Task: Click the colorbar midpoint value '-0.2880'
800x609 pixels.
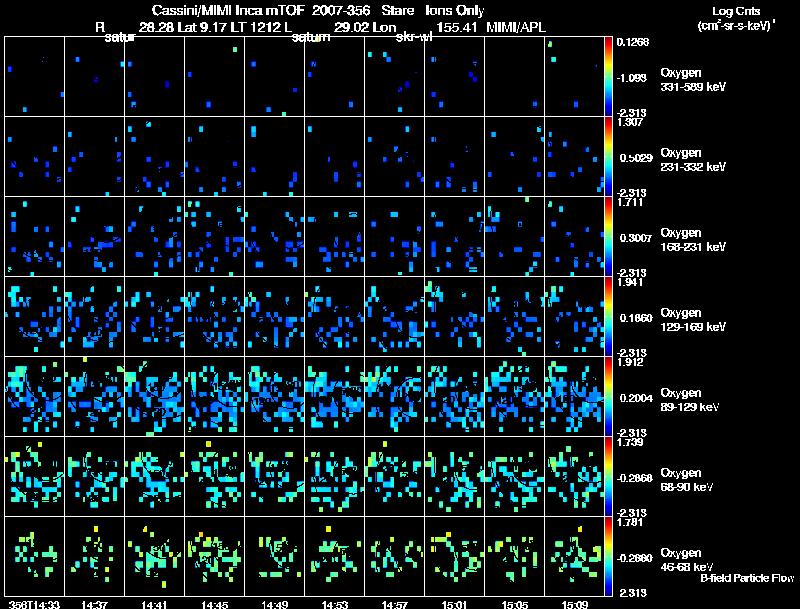Action: click(634, 558)
